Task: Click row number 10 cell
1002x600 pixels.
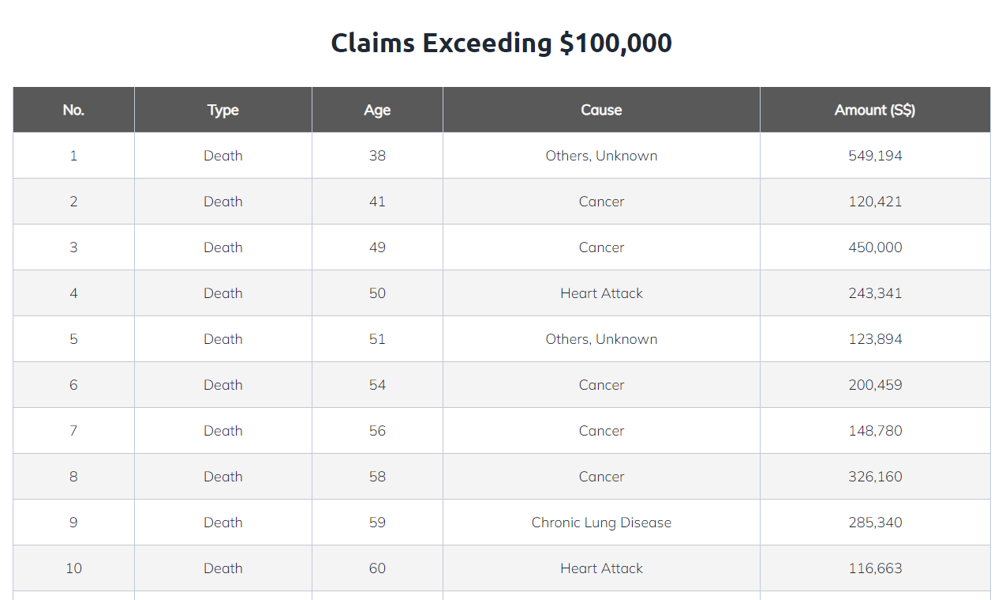Action: [x=73, y=569]
